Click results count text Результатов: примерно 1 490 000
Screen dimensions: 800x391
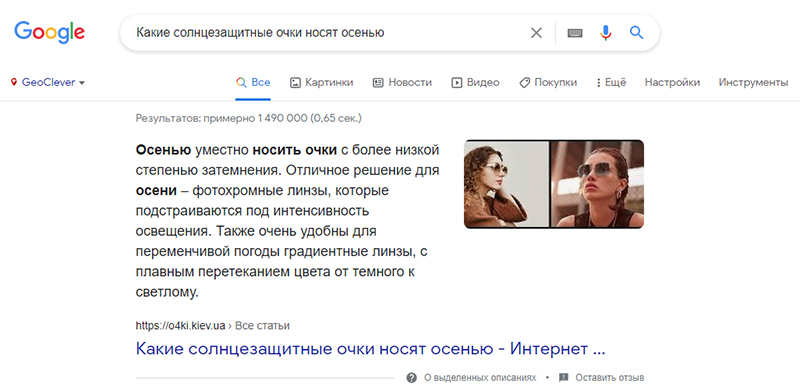248,118
